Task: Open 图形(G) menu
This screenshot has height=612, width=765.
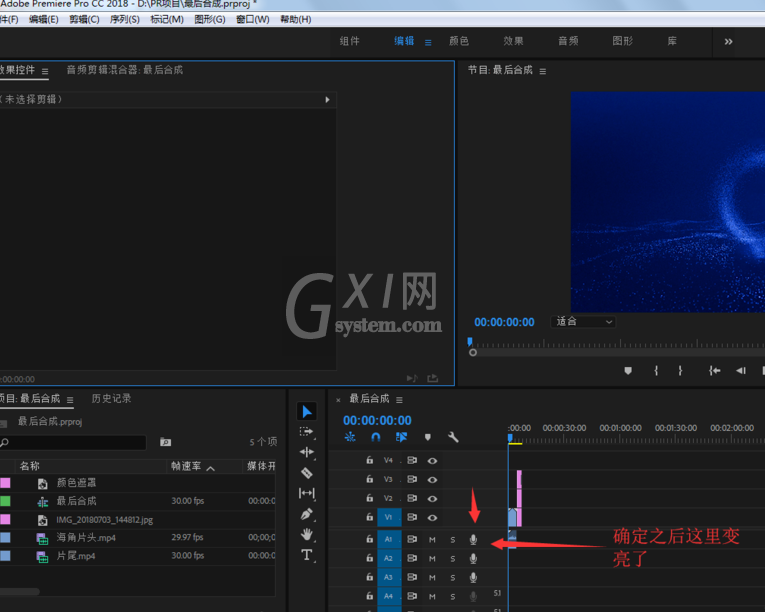Action: pyautogui.click(x=210, y=20)
